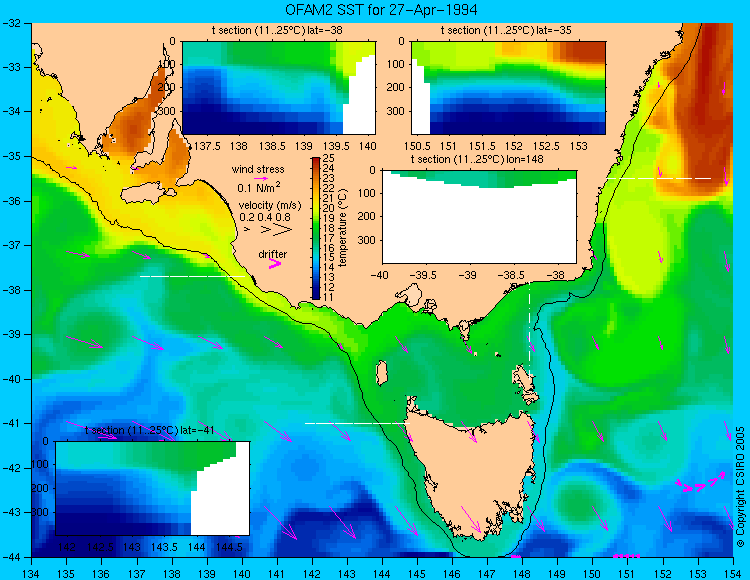Click colorbar tick label '25'
Viewport: 750px width, 580px height.
click(x=329, y=158)
